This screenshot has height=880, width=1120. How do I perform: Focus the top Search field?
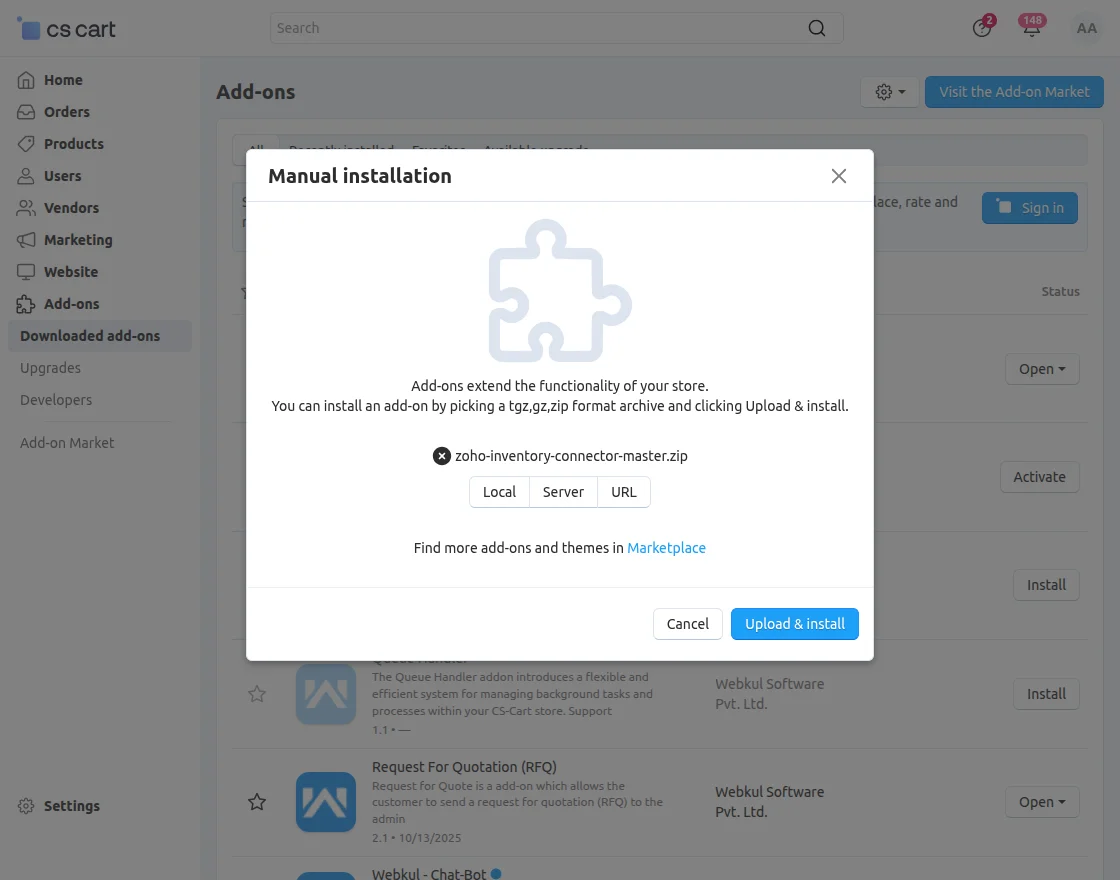(x=540, y=28)
